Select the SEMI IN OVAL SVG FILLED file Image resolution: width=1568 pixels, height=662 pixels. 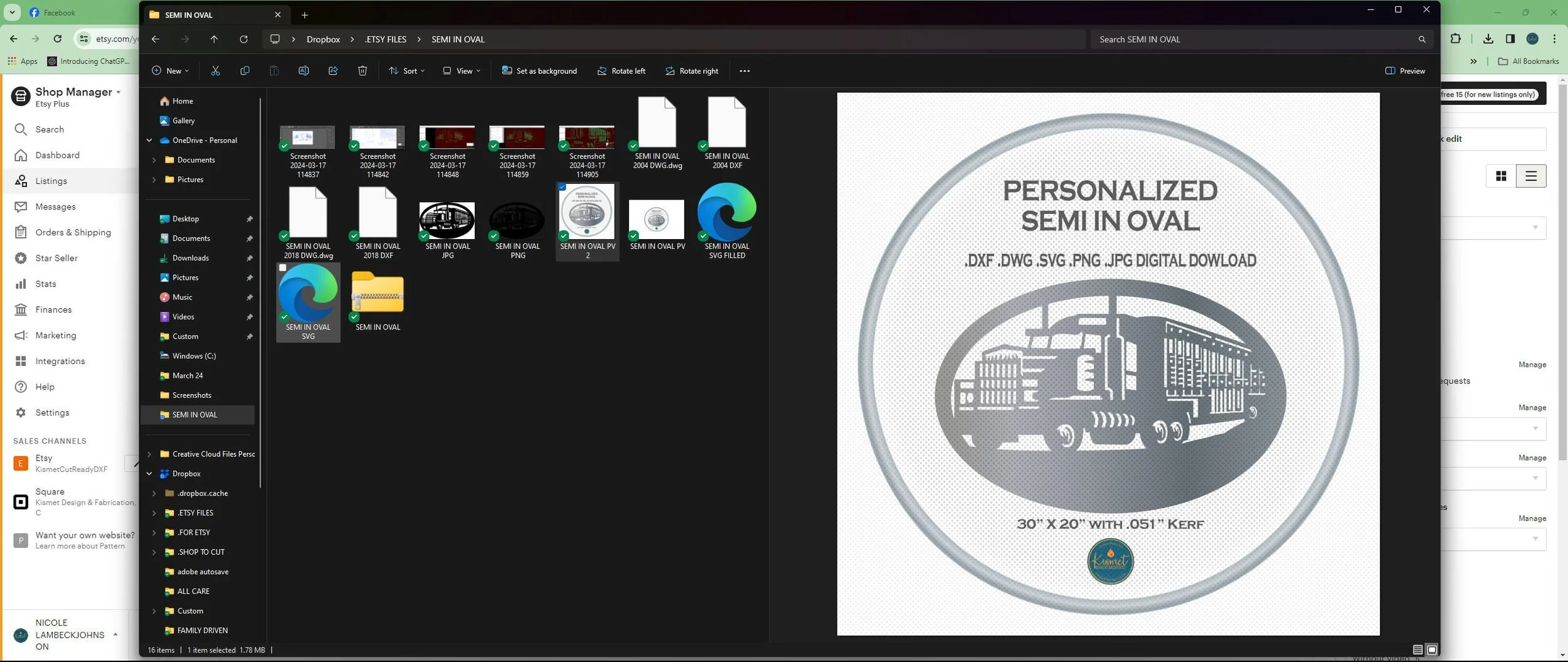click(727, 221)
